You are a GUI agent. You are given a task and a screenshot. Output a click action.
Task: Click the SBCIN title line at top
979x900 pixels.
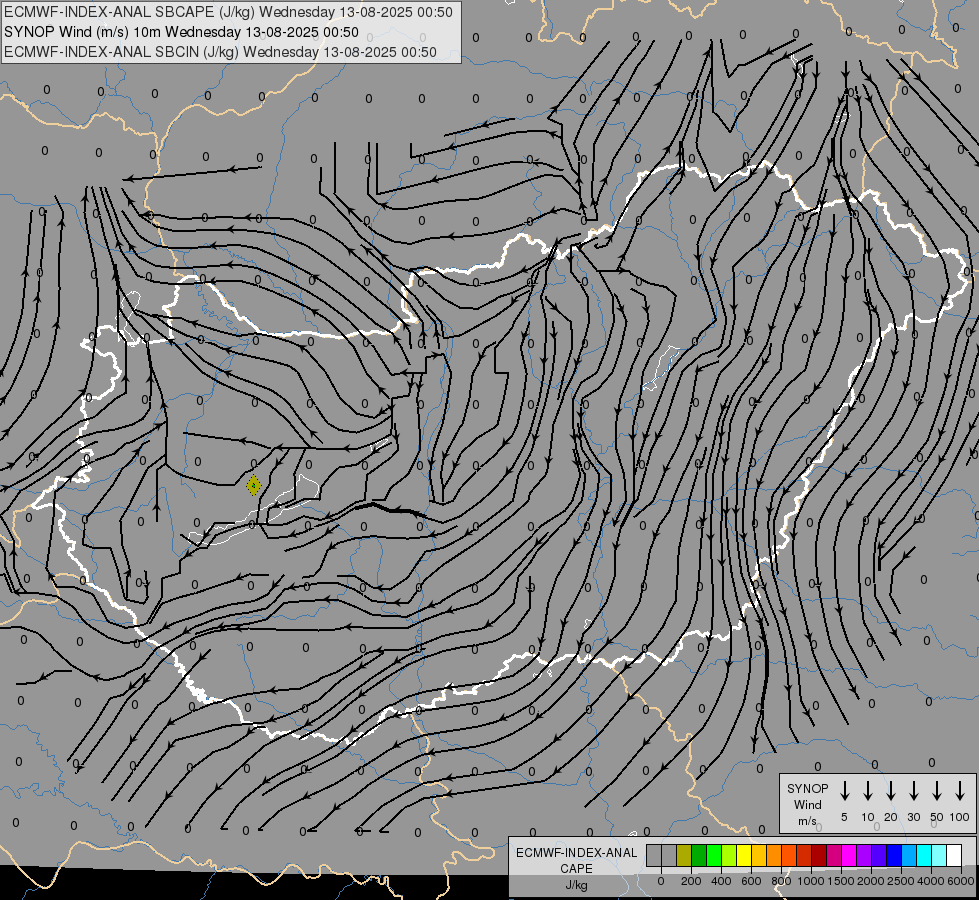220,52
